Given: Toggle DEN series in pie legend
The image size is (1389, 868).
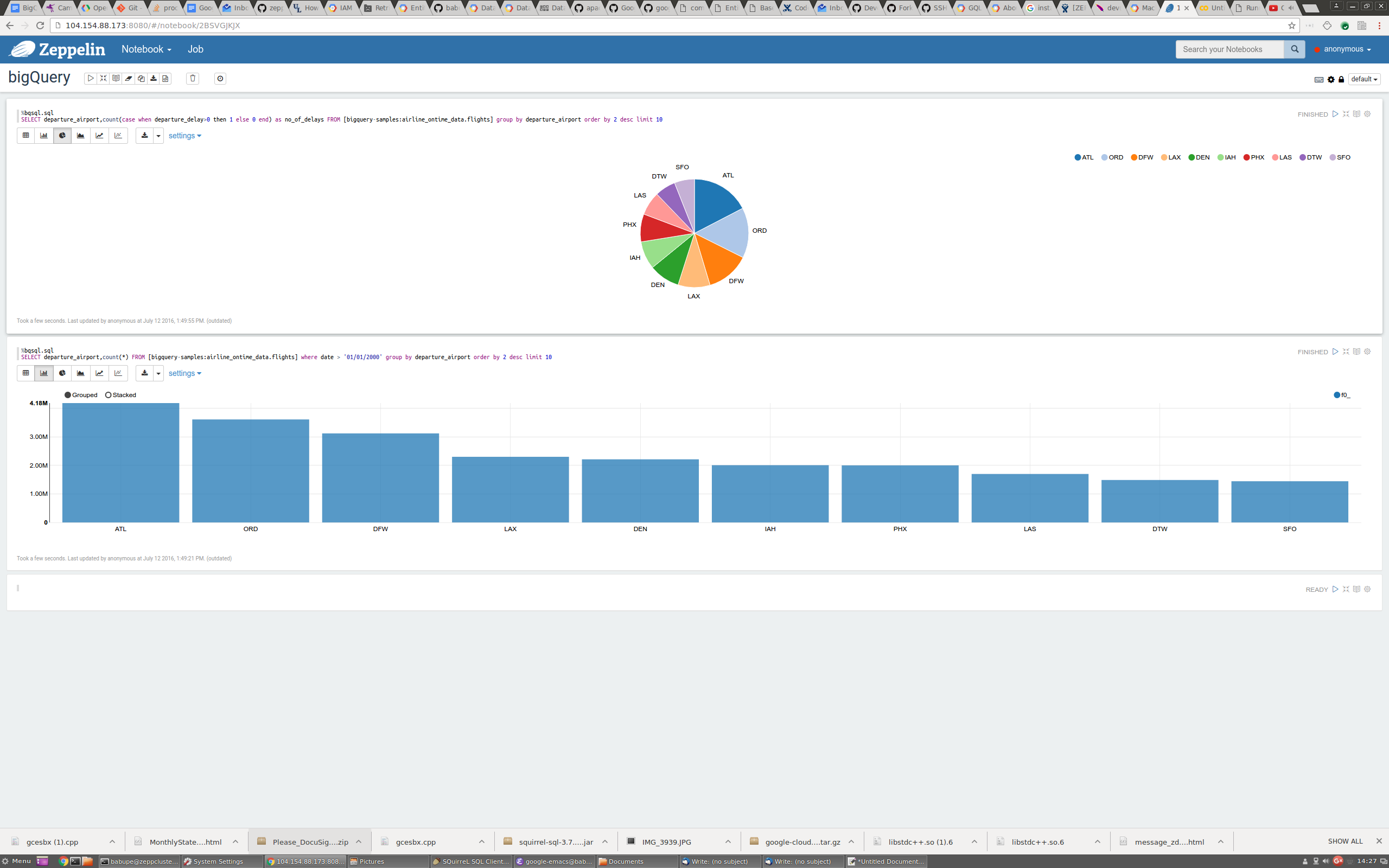Looking at the screenshot, I should click(x=1199, y=157).
